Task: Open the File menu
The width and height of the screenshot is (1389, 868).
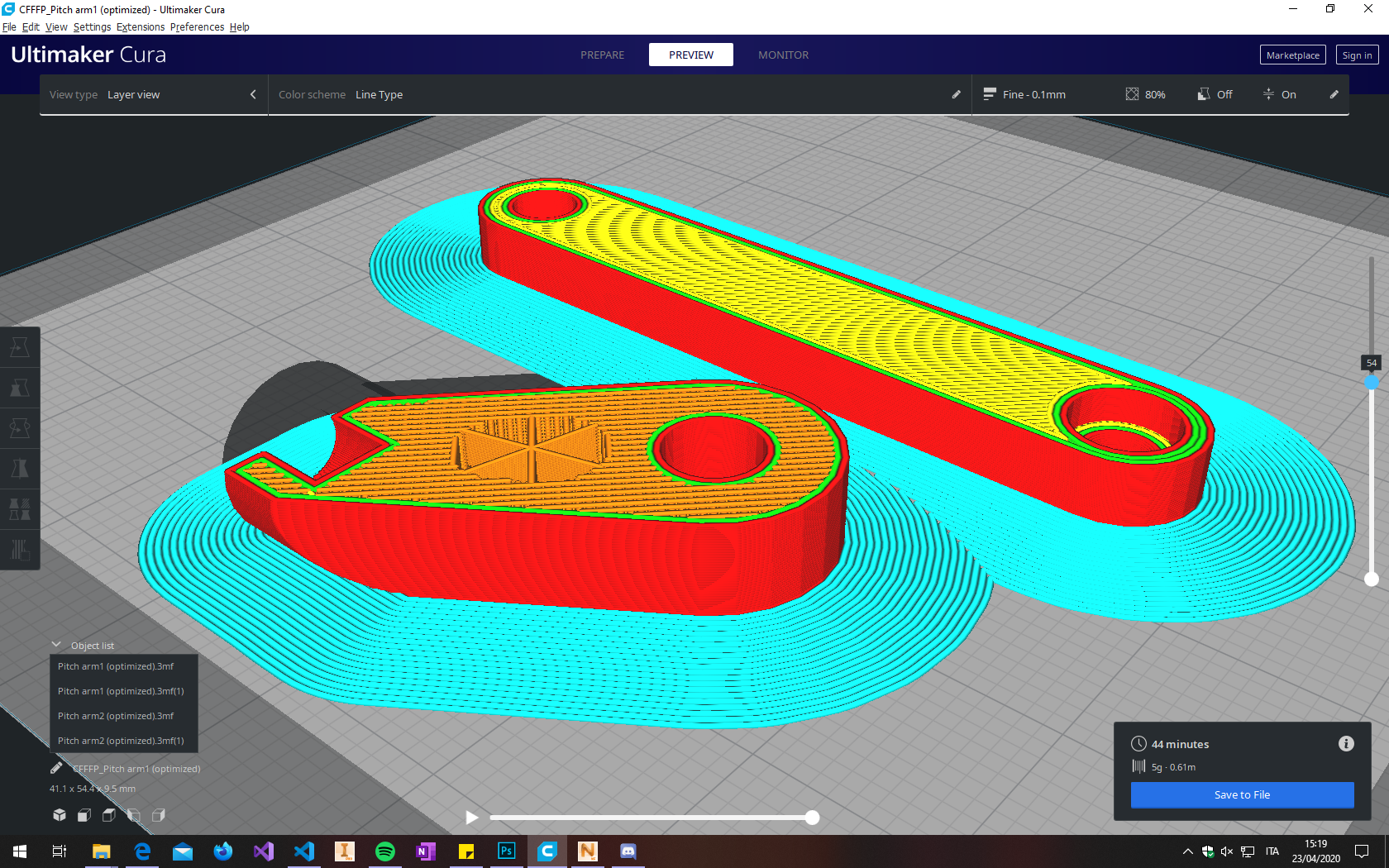Action: [x=9, y=26]
